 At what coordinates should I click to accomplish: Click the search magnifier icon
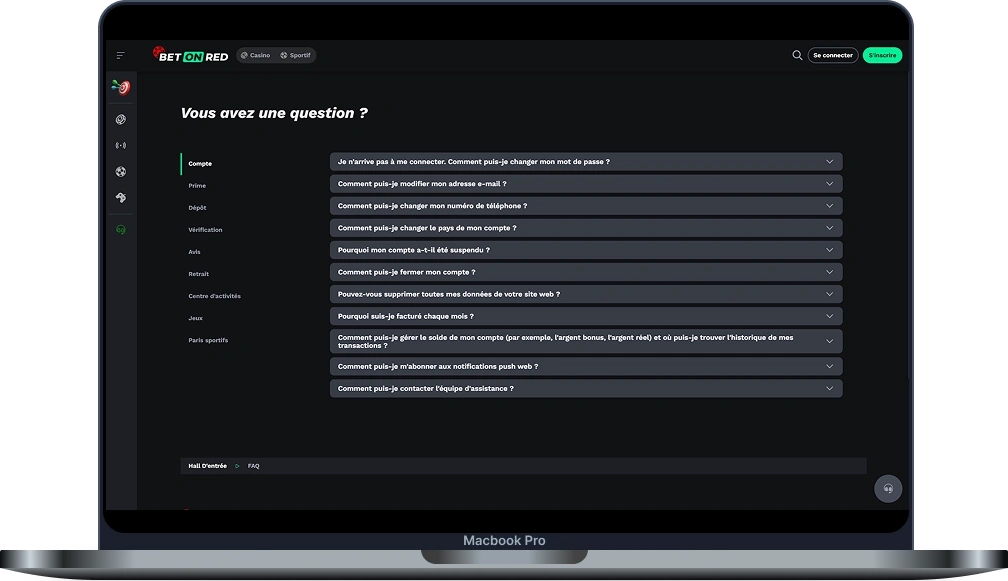(x=796, y=55)
